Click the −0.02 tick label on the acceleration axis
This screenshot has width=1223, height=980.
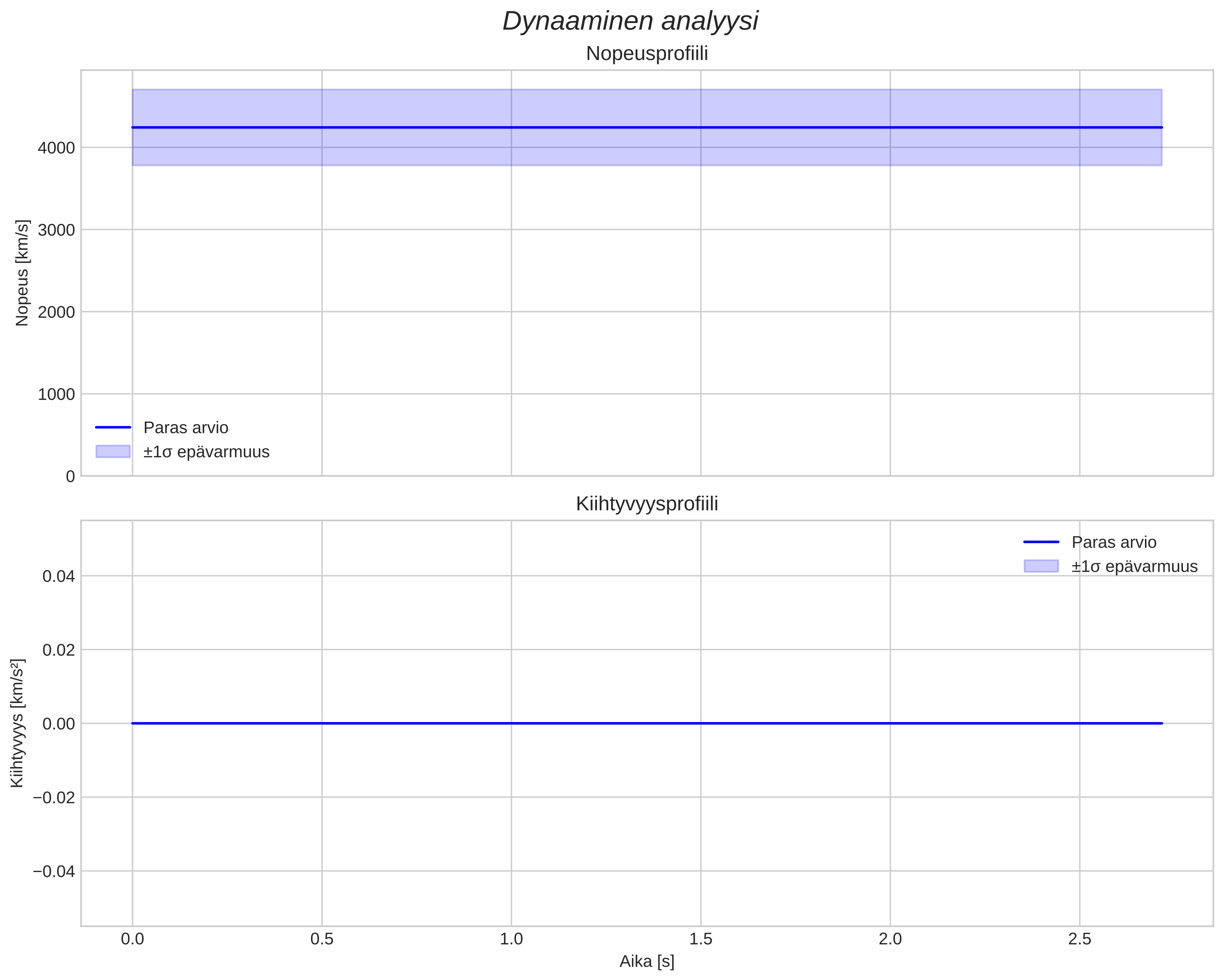coord(54,797)
